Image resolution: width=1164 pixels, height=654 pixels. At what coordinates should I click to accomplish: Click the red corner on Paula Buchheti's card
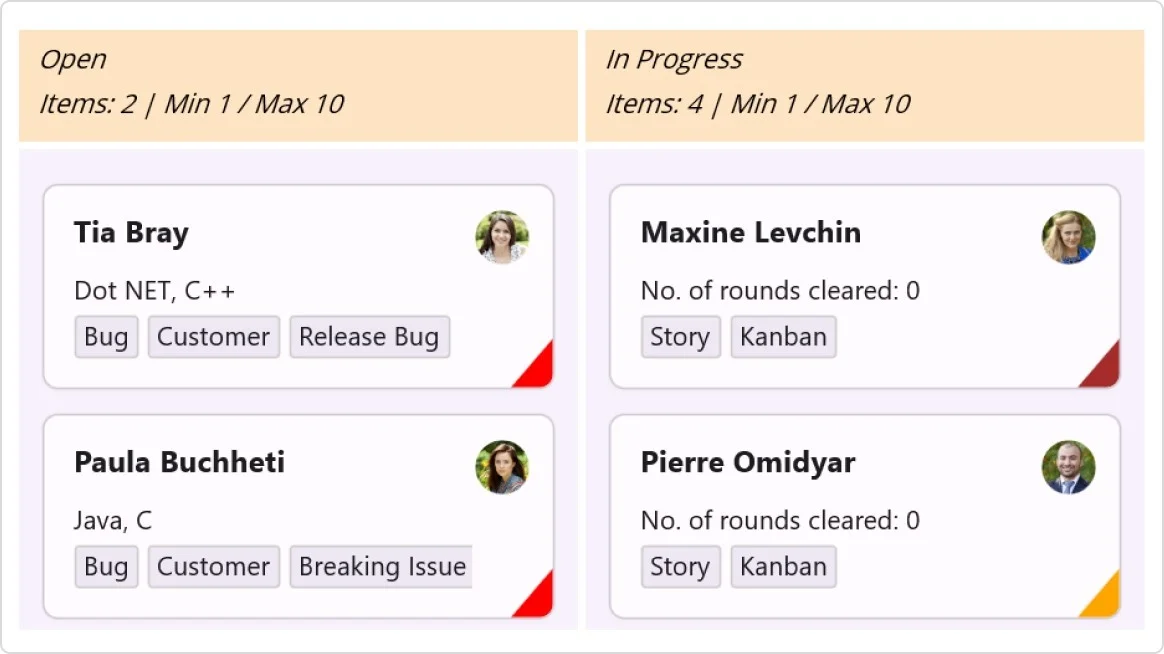click(x=540, y=603)
